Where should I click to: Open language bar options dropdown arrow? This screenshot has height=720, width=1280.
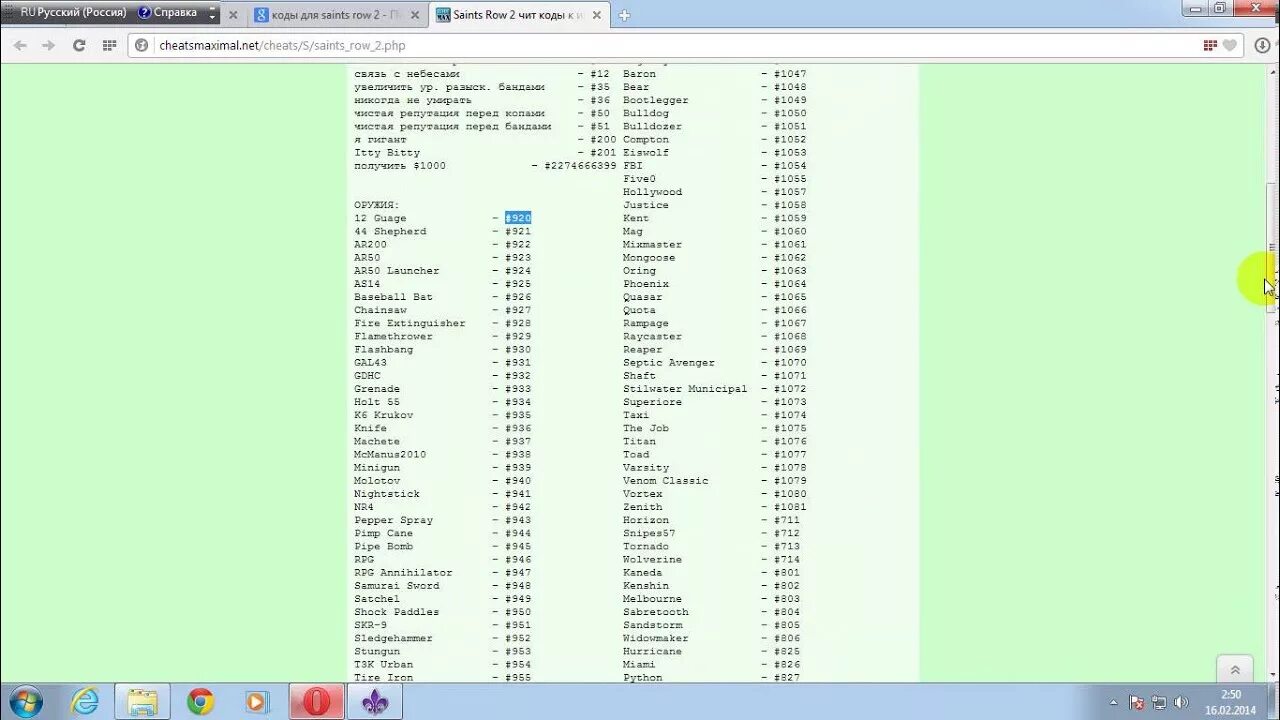(212, 14)
